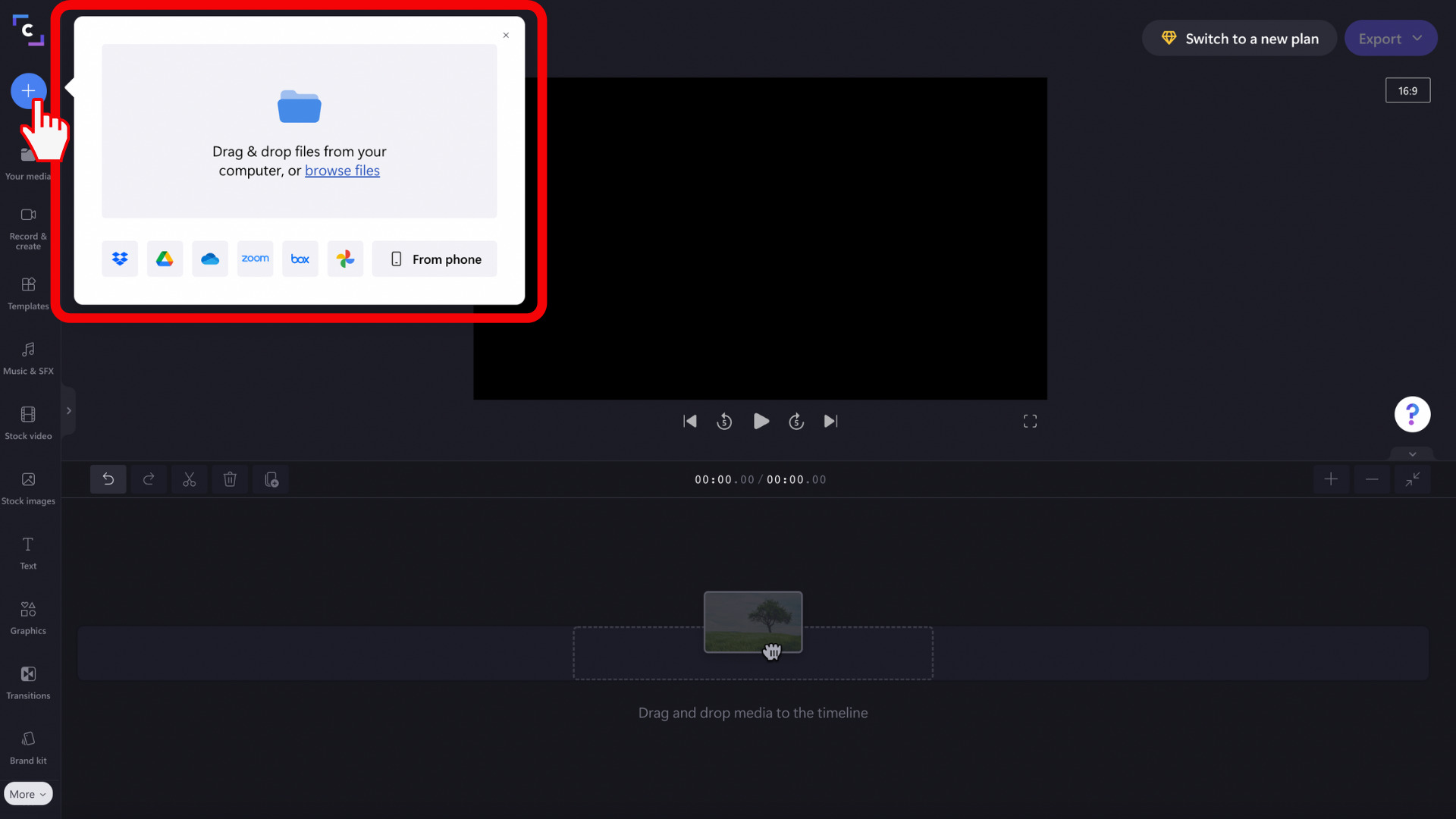The image size is (1456, 819).
Task: Open Google Photos import
Action: pos(345,259)
